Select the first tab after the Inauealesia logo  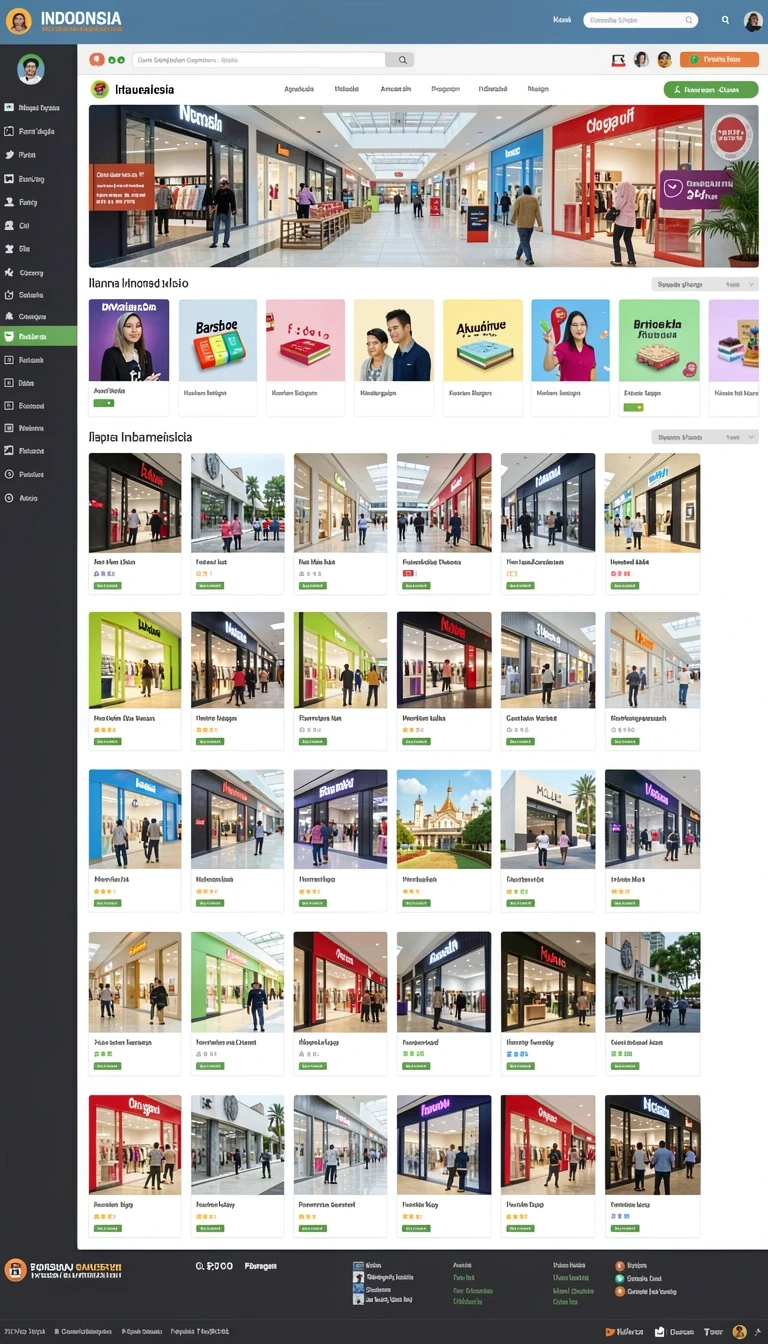(299, 89)
